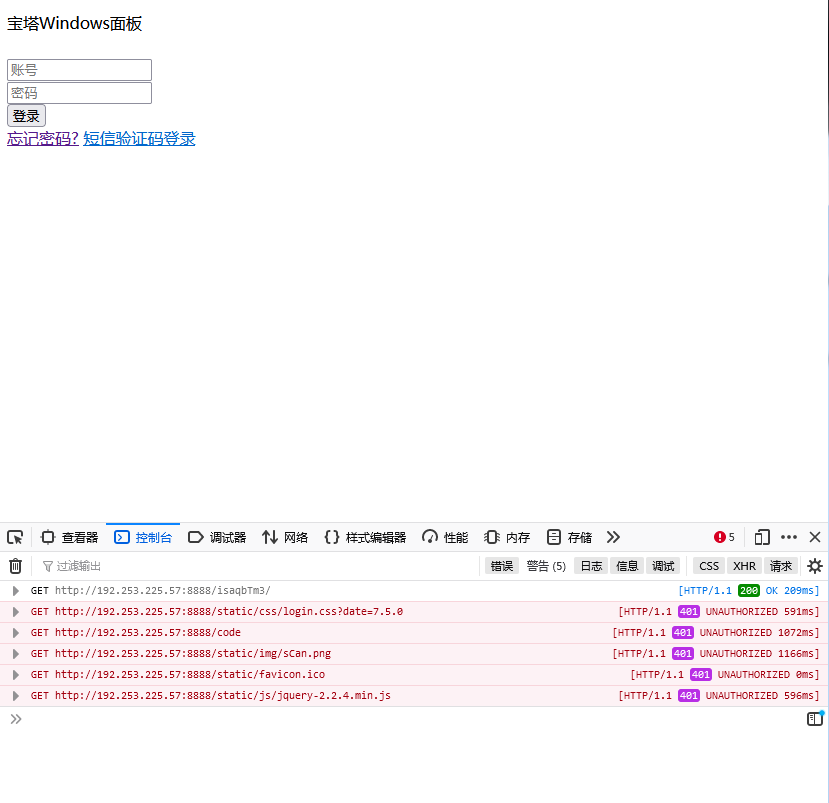Open console settings gear
The width and height of the screenshot is (829, 803).
pos(815,566)
